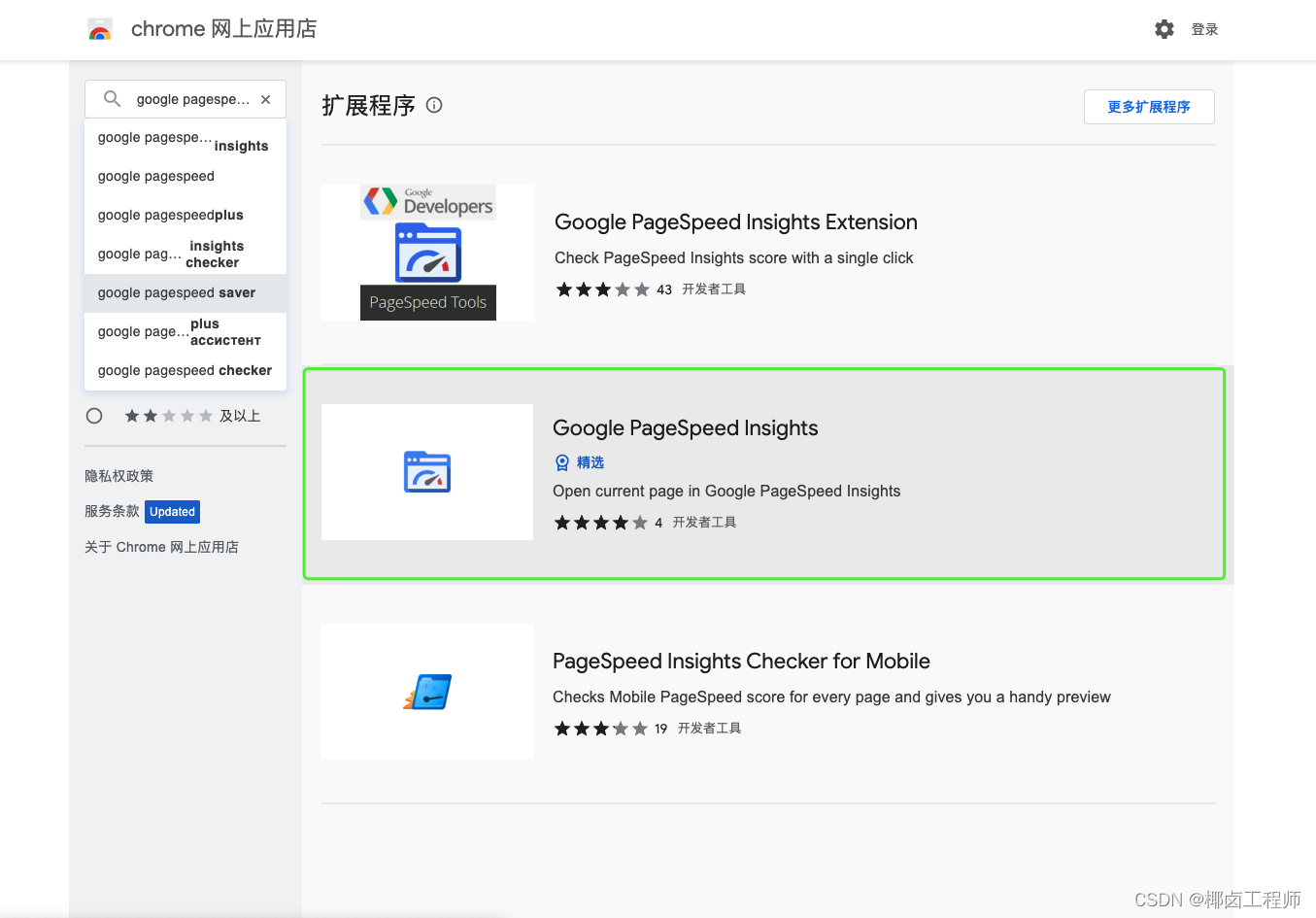Image resolution: width=1316 pixels, height=918 pixels.
Task: Click PageSpeed Insights Checker for Mobile icon
Action: pyautogui.click(x=427, y=692)
